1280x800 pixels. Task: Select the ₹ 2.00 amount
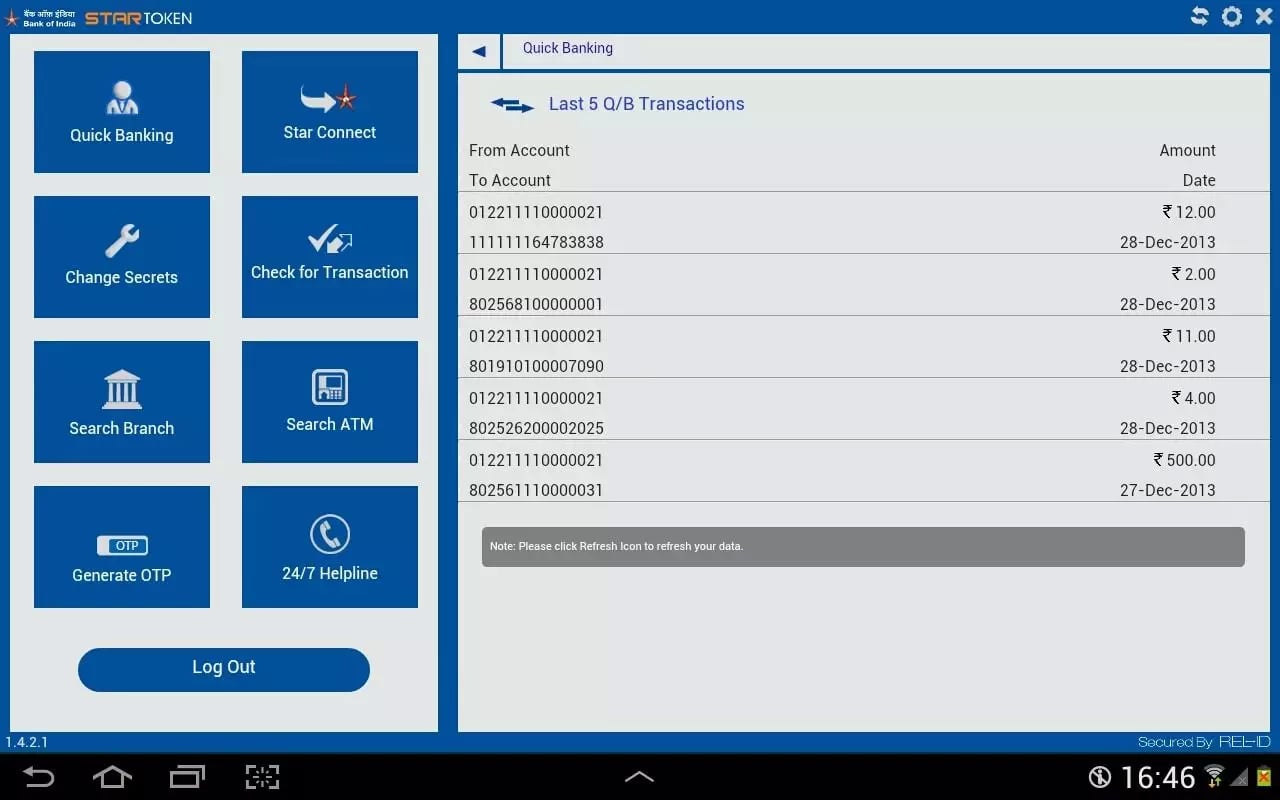[1194, 274]
